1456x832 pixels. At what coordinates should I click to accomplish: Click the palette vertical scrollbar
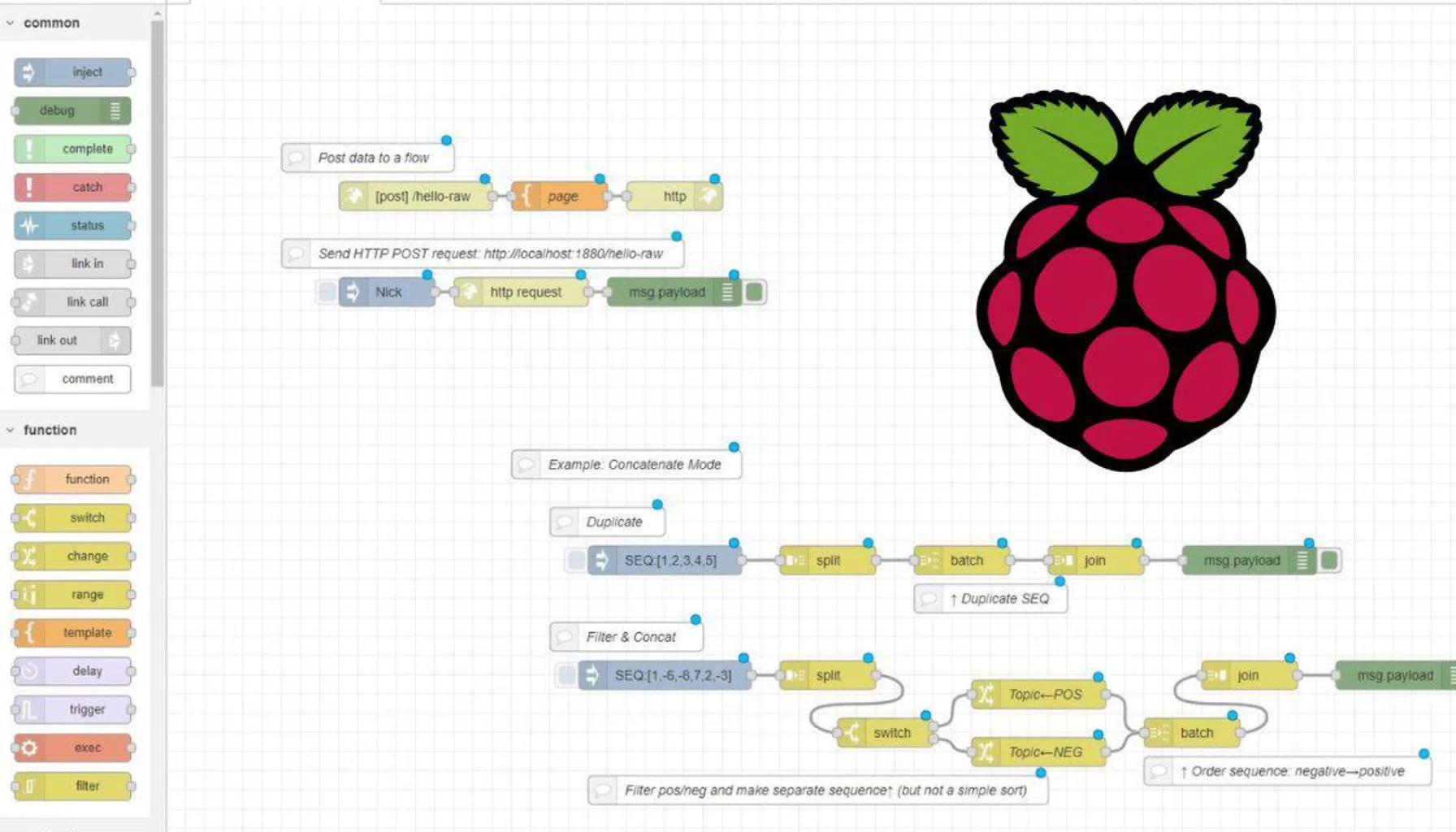click(158, 203)
